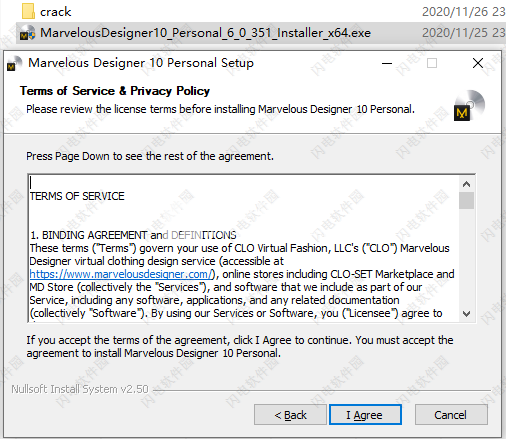
Task: Select the crack folder name
Action: click(x=56, y=12)
